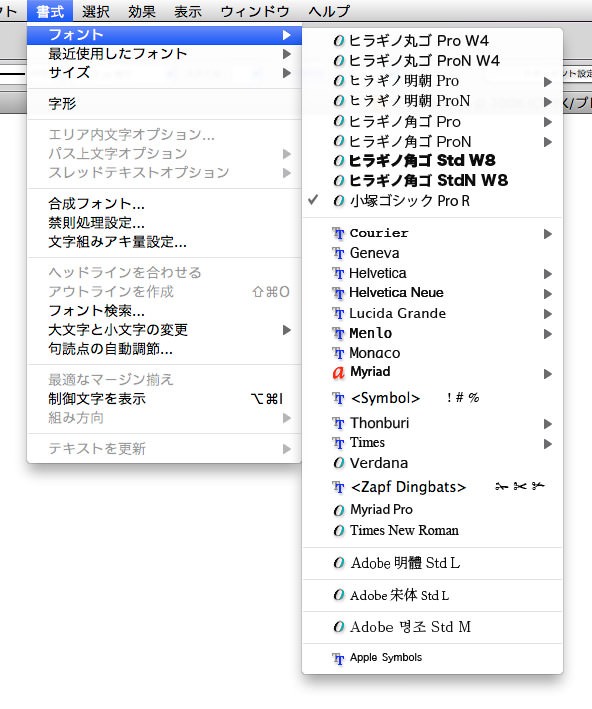Viewport: 592px width, 709px height.
Task: Expand Courier font styles arrow
Action: [548, 234]
